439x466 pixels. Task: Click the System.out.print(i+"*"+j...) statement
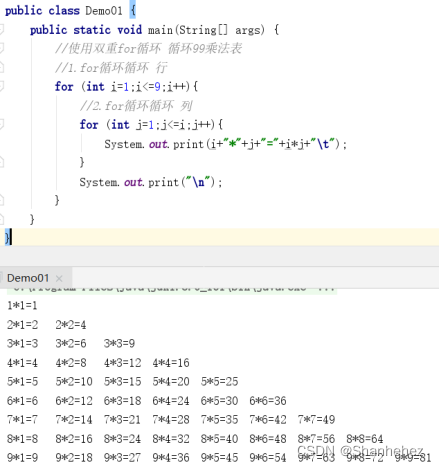click(225, 144)
